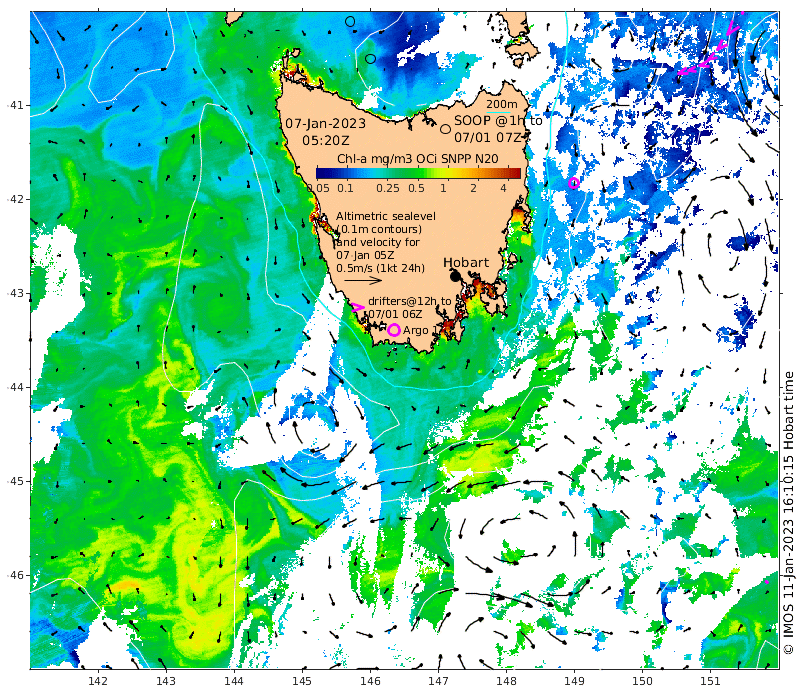Click the '0.5m/s (1kt 24h)' scale text
The width and height of the screenshot is (800, 700).
[380, 268]
